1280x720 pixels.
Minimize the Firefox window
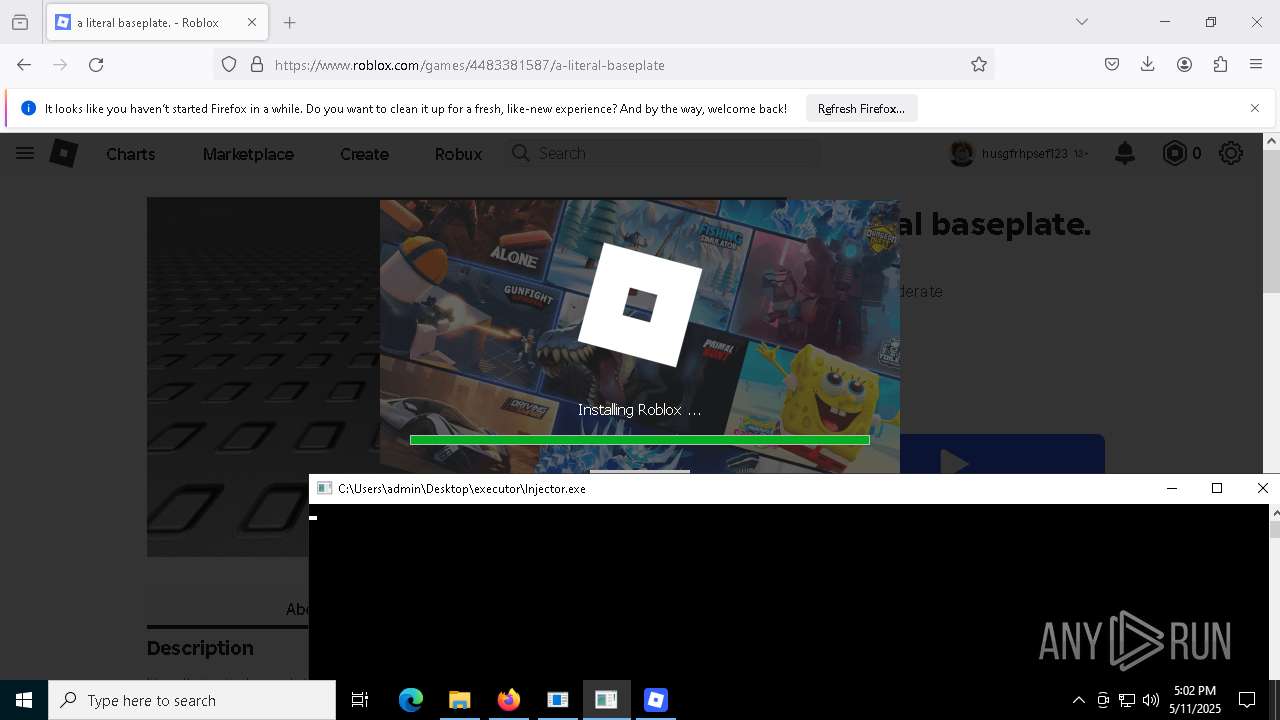point(1164,22)
